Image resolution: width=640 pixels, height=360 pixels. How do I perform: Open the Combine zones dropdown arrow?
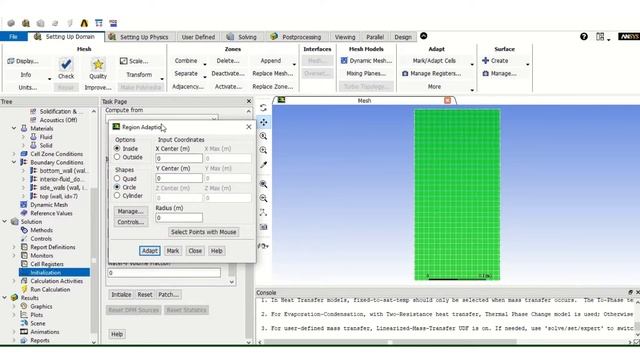[x=204, y=64]
